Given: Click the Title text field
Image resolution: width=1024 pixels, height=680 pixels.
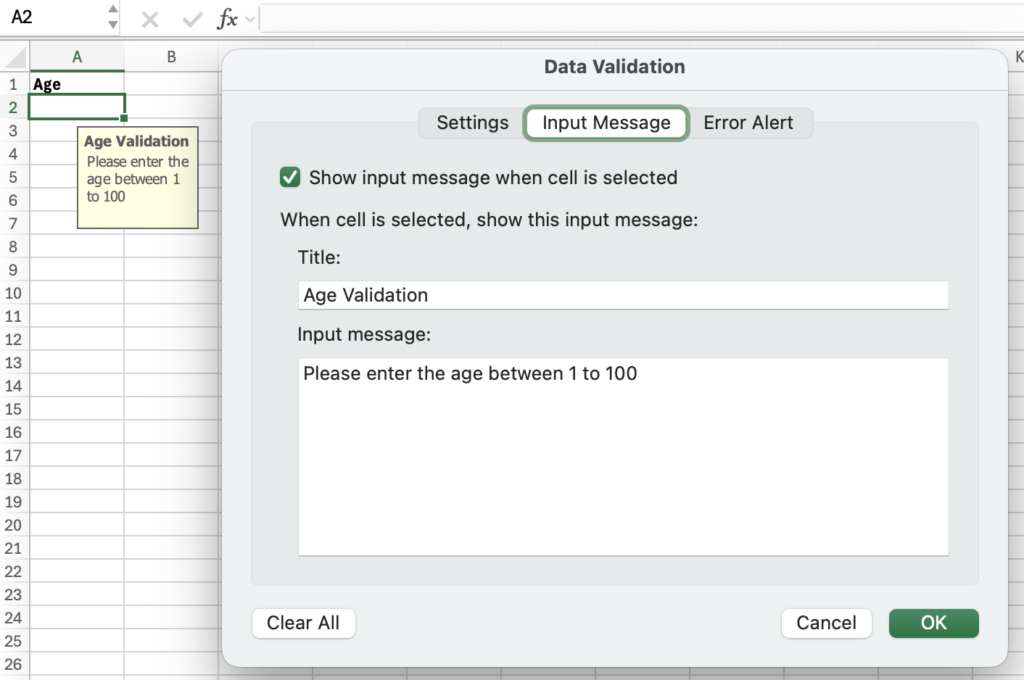Looking at the screenshot, I should [x=622, y=295].
